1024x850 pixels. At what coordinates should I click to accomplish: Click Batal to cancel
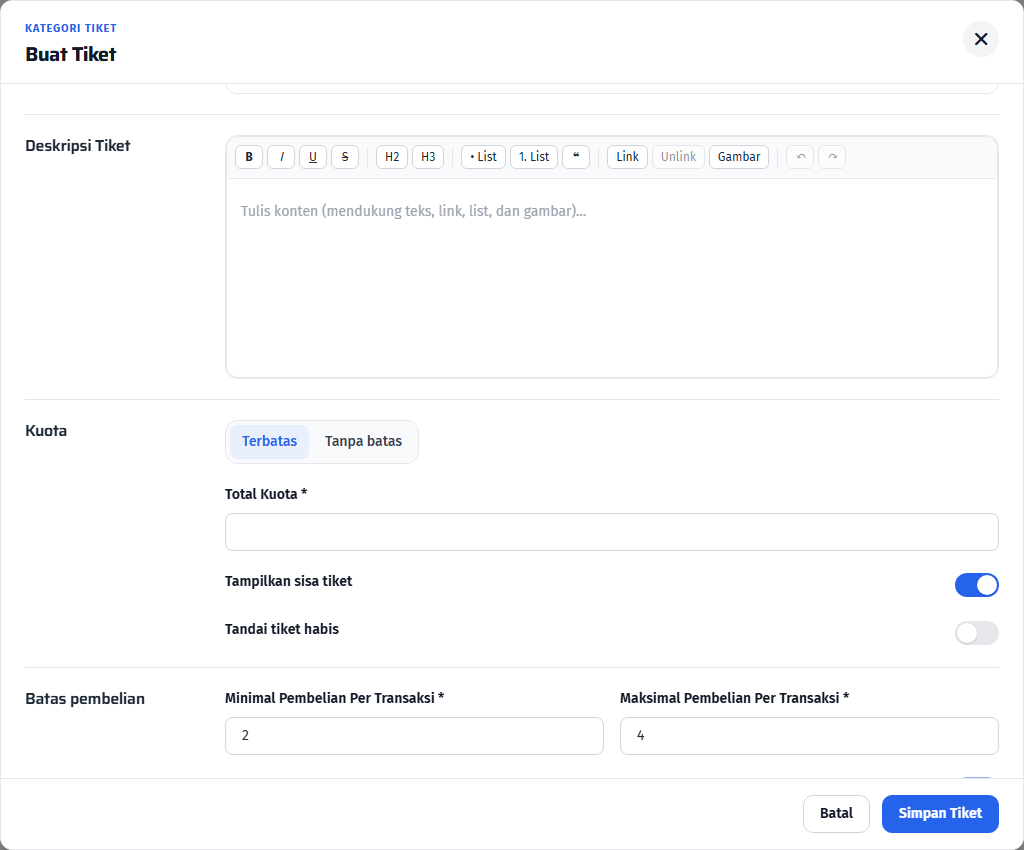(x=836, y=813)
